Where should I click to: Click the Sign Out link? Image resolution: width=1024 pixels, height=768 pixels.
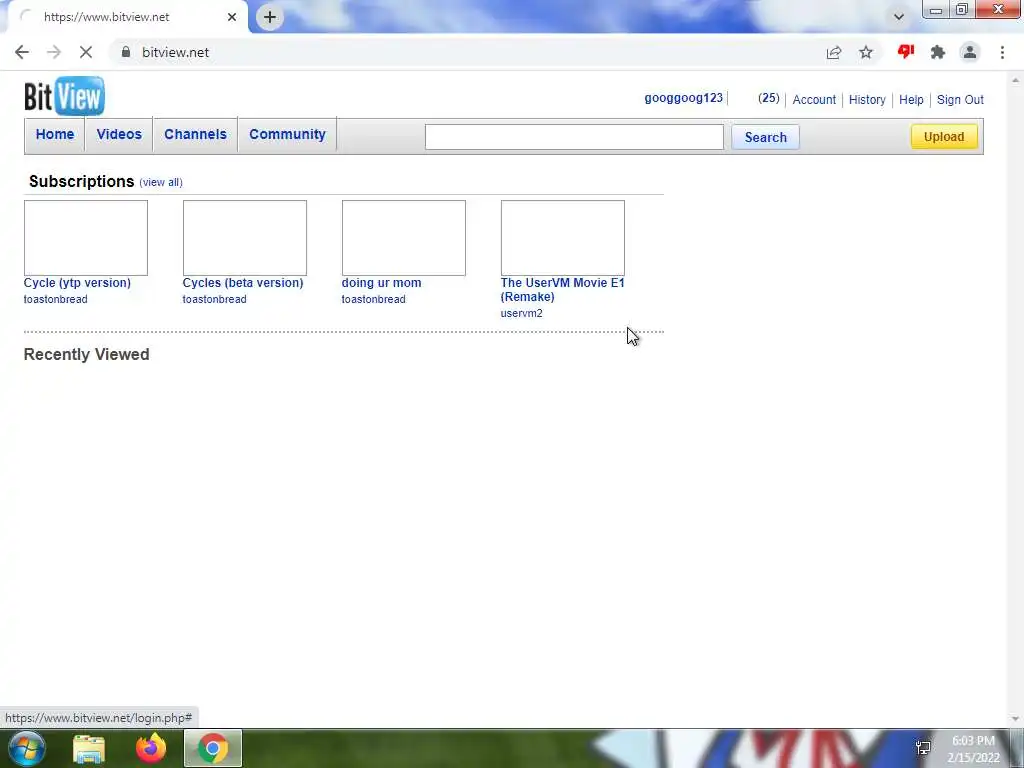960,100
